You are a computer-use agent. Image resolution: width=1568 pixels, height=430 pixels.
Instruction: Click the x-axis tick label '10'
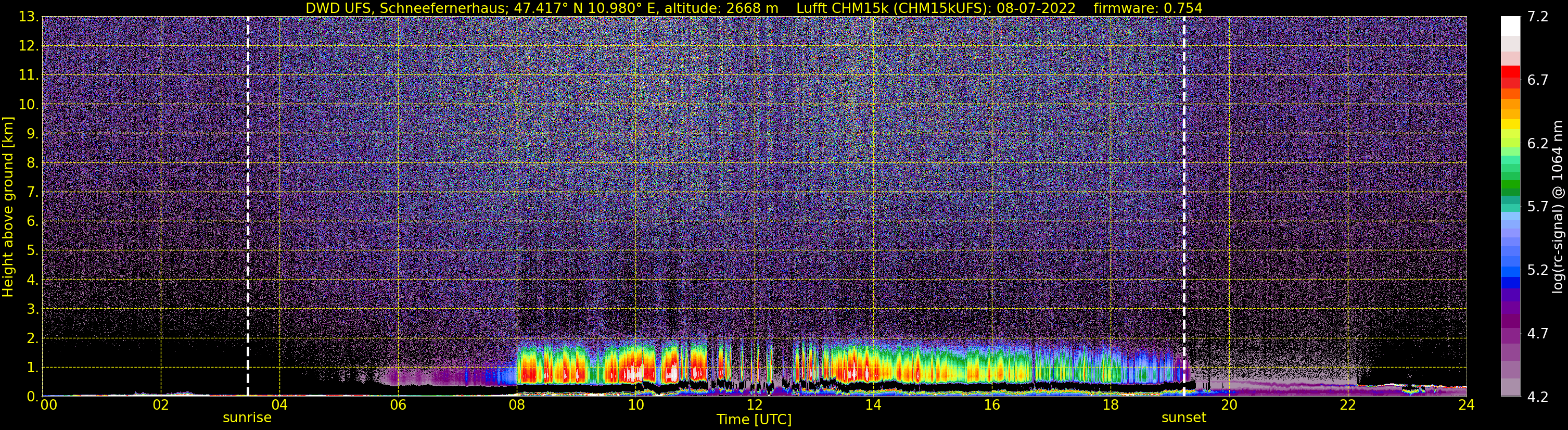click(x=635, y=405)
